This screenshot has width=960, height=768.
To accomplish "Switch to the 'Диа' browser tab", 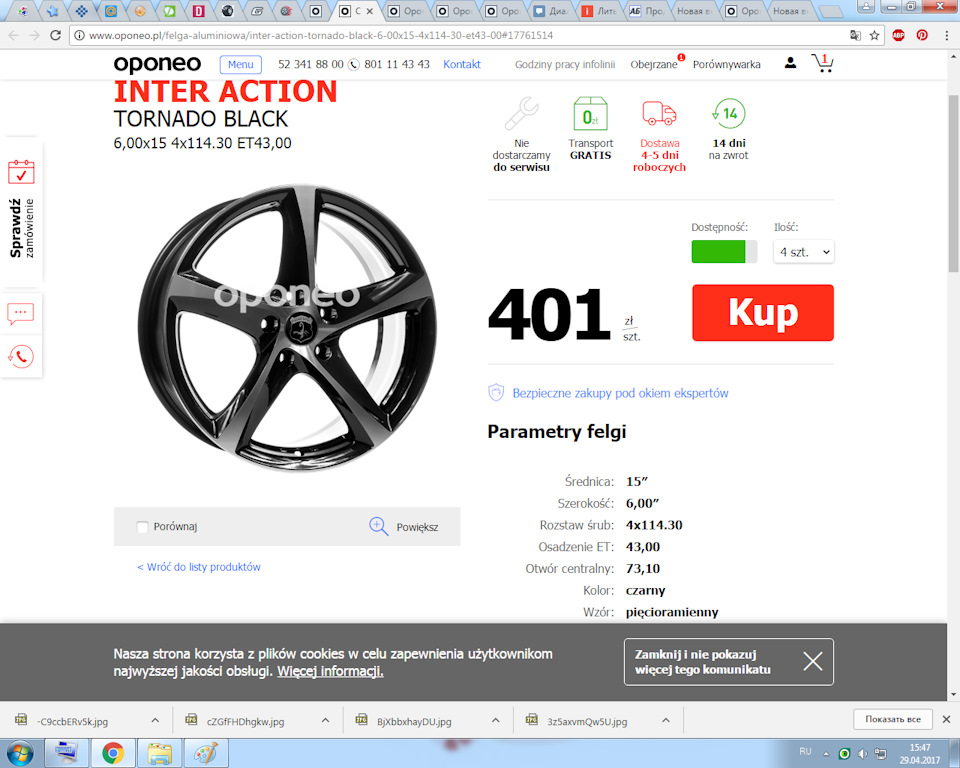I will point(551,11).
